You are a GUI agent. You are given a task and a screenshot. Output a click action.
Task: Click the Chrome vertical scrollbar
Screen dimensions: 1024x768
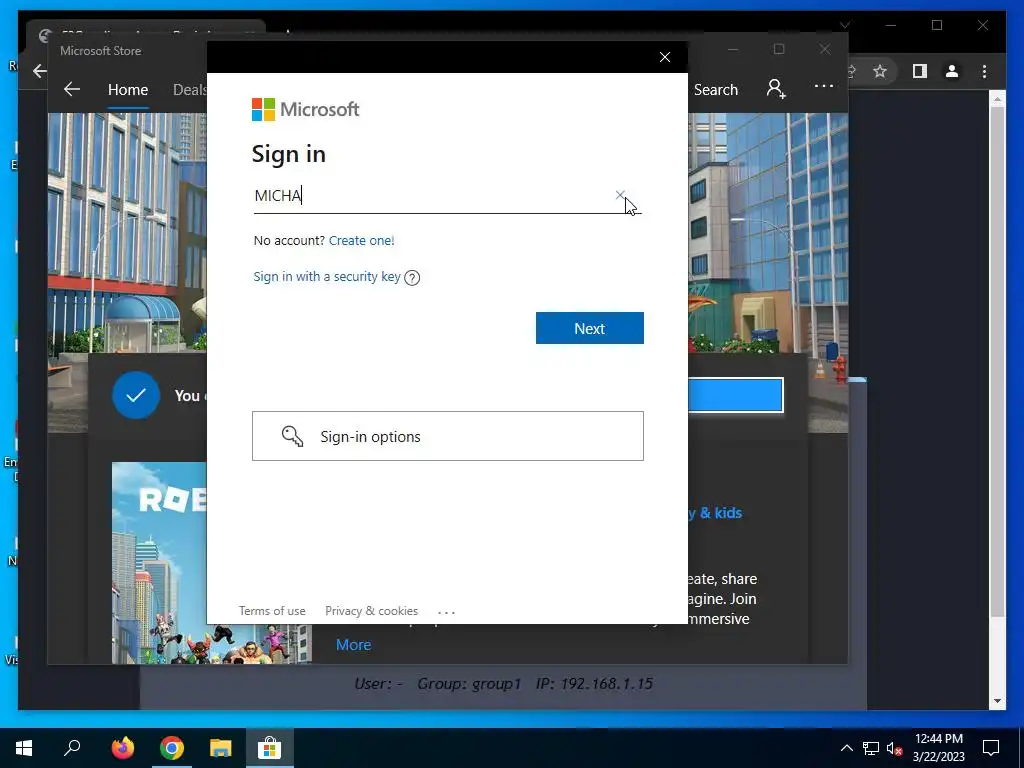click(x=997, y=361)
